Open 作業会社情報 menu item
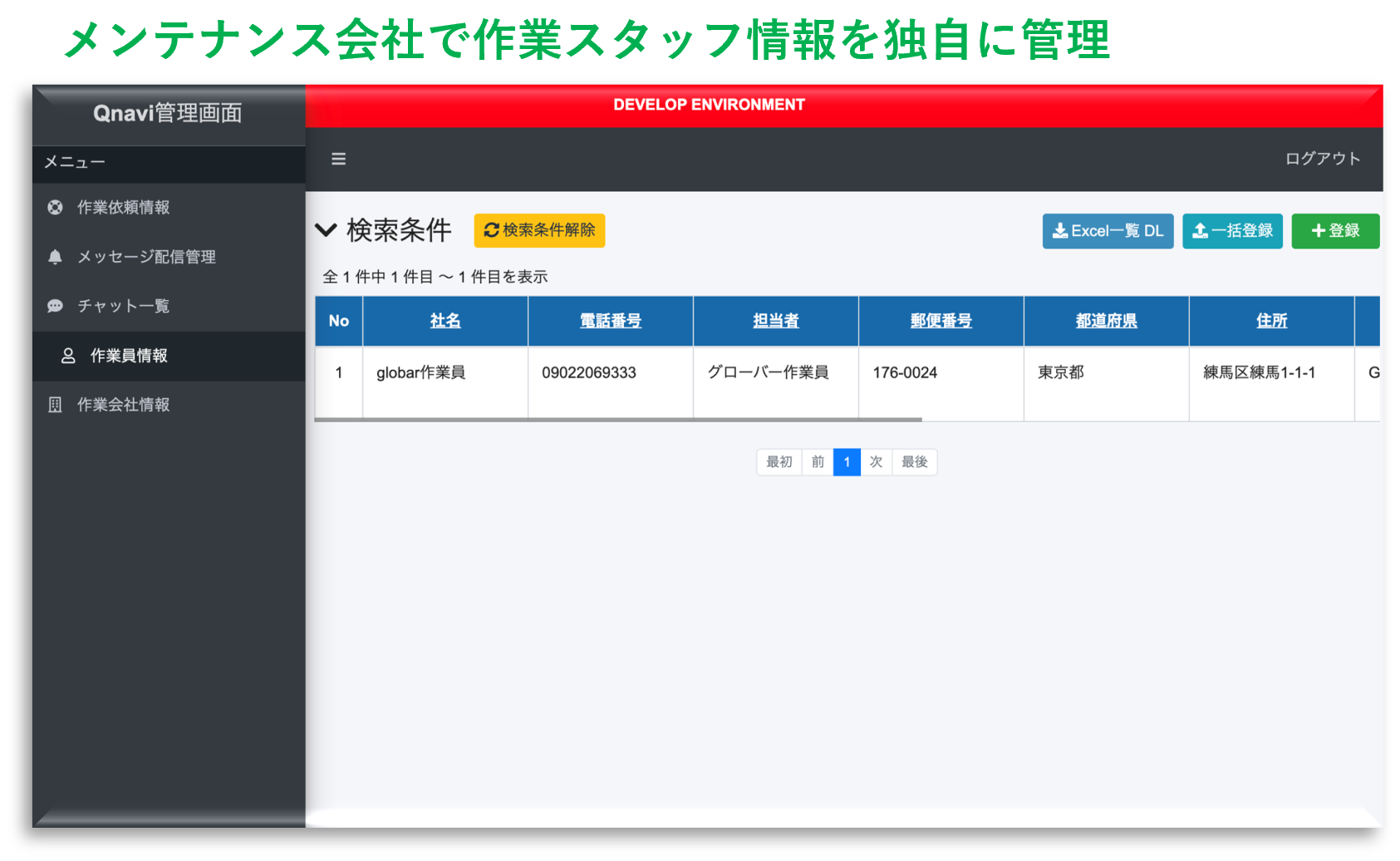This screenshot has width=1400, height=861. pyautogui.click(x=169, y=405)
